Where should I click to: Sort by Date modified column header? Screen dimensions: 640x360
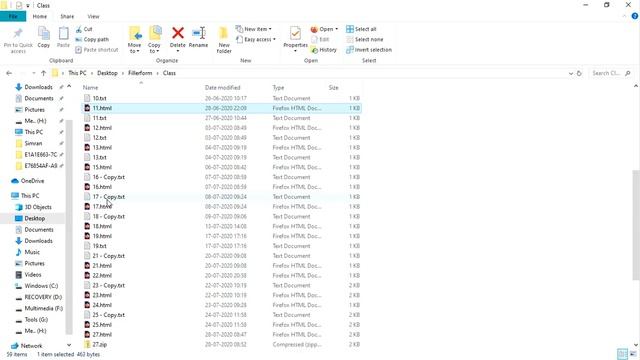click(222, 87)
